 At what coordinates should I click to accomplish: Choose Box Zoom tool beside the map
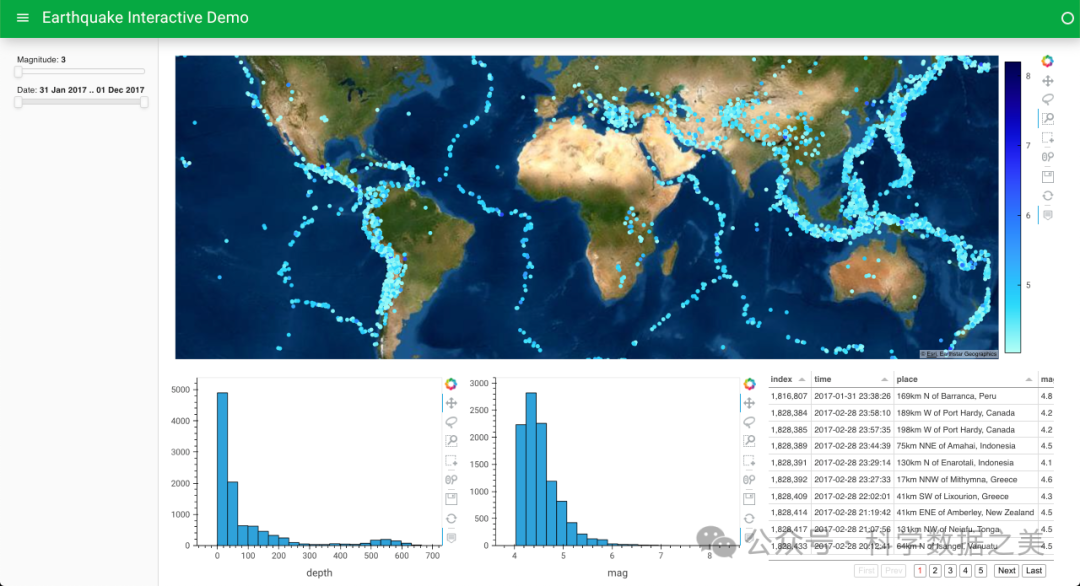[x=1047, y=118]
